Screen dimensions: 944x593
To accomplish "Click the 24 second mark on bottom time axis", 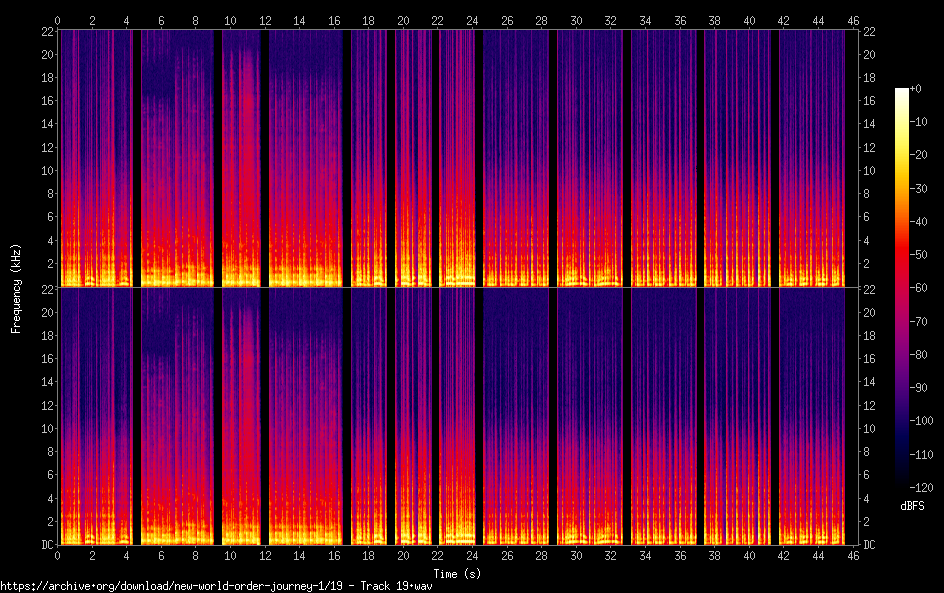I will (x=472, y=555).
